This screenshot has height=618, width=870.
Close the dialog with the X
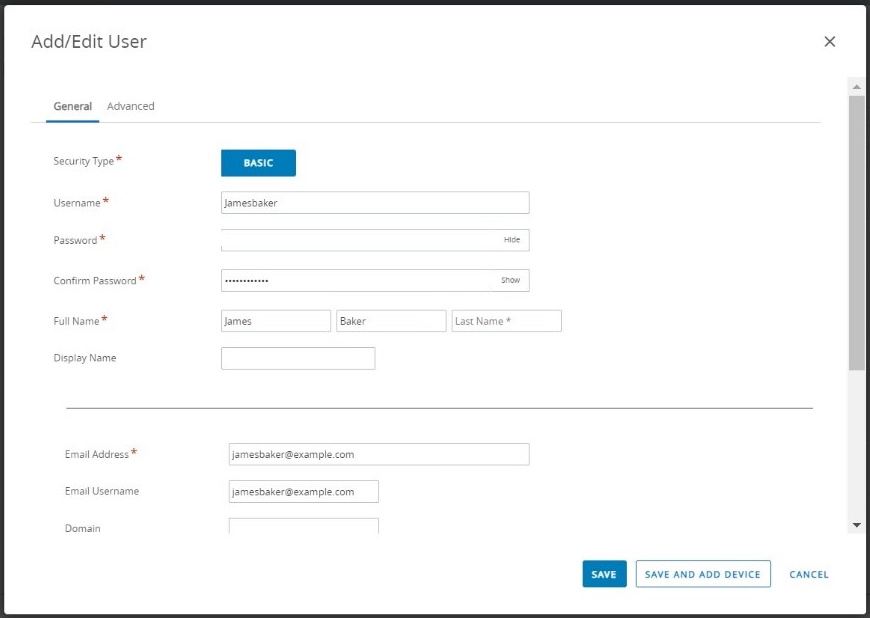point(829,41)
